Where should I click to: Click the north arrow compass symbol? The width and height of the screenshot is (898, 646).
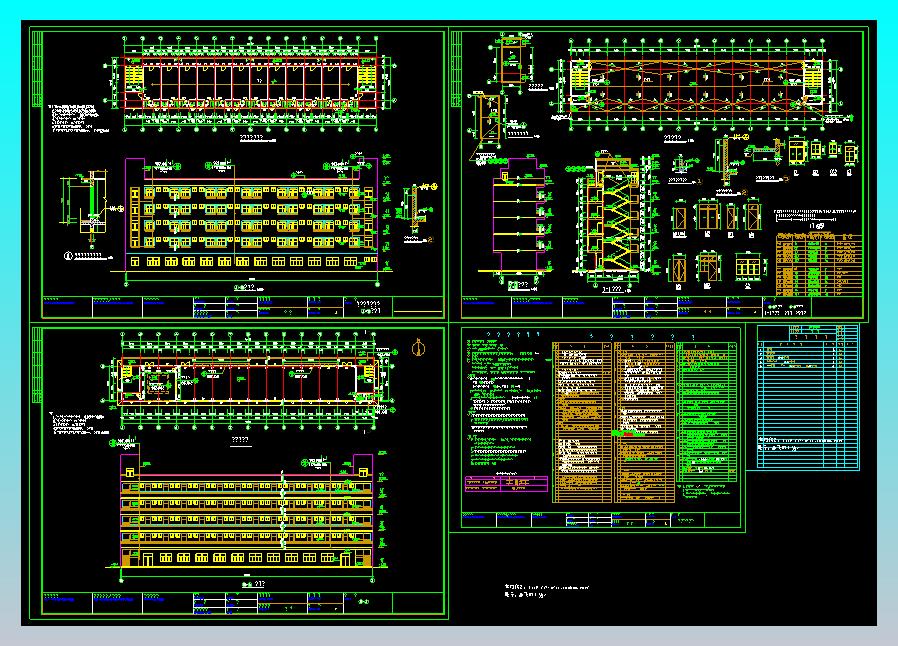(419, 347)
